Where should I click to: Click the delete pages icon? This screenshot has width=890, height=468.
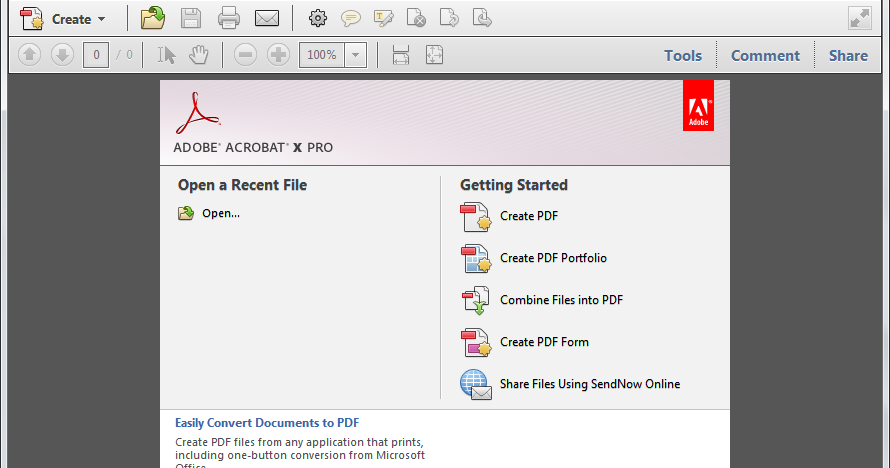click(x=416, y=18)
